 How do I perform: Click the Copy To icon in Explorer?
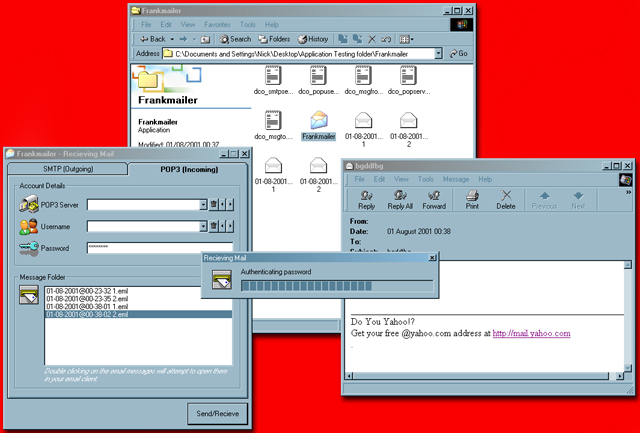coord(358,39)
